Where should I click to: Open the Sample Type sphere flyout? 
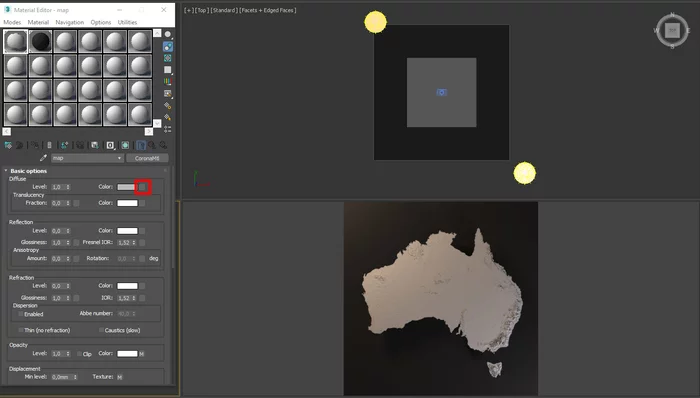167,34
